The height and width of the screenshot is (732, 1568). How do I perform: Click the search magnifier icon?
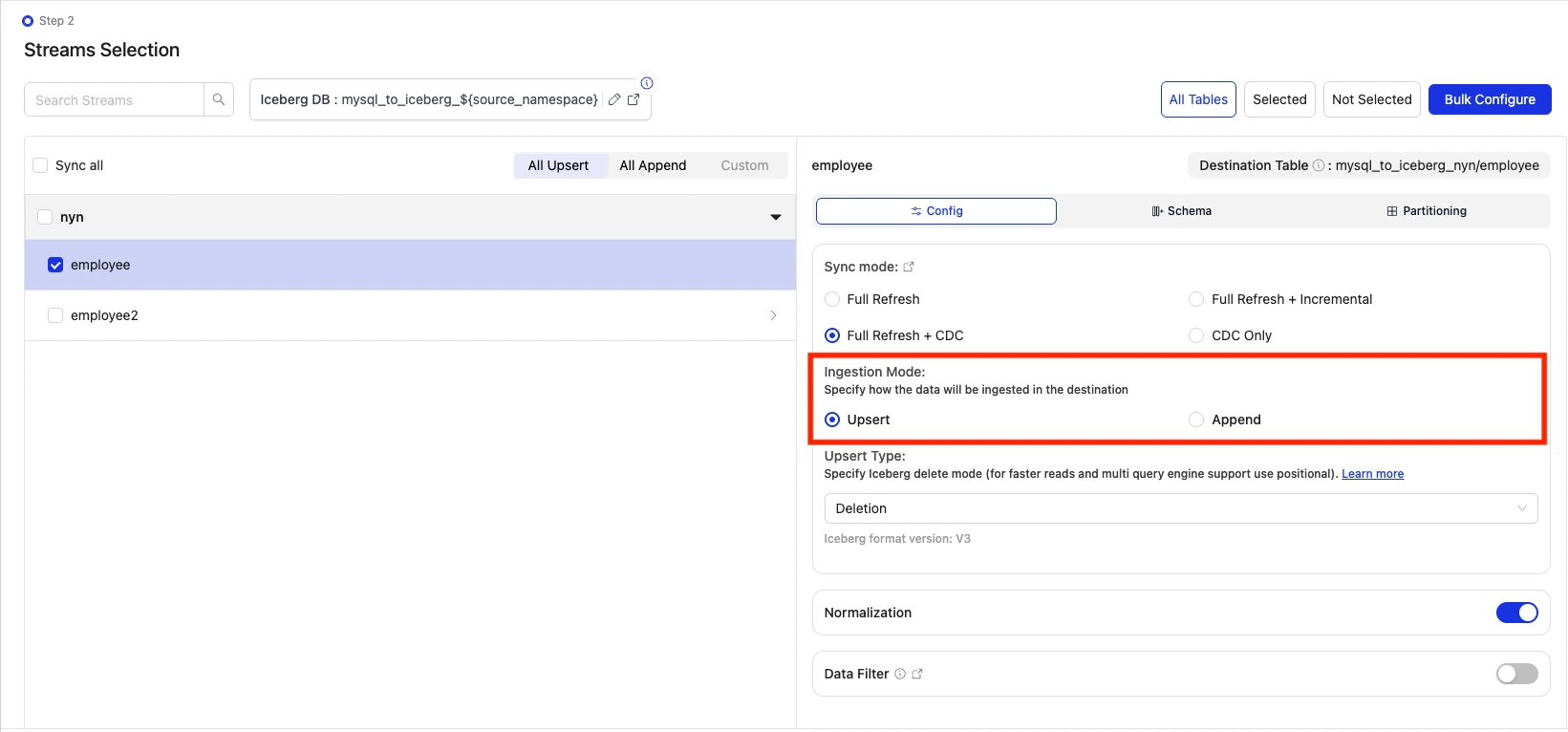[219, 99]
